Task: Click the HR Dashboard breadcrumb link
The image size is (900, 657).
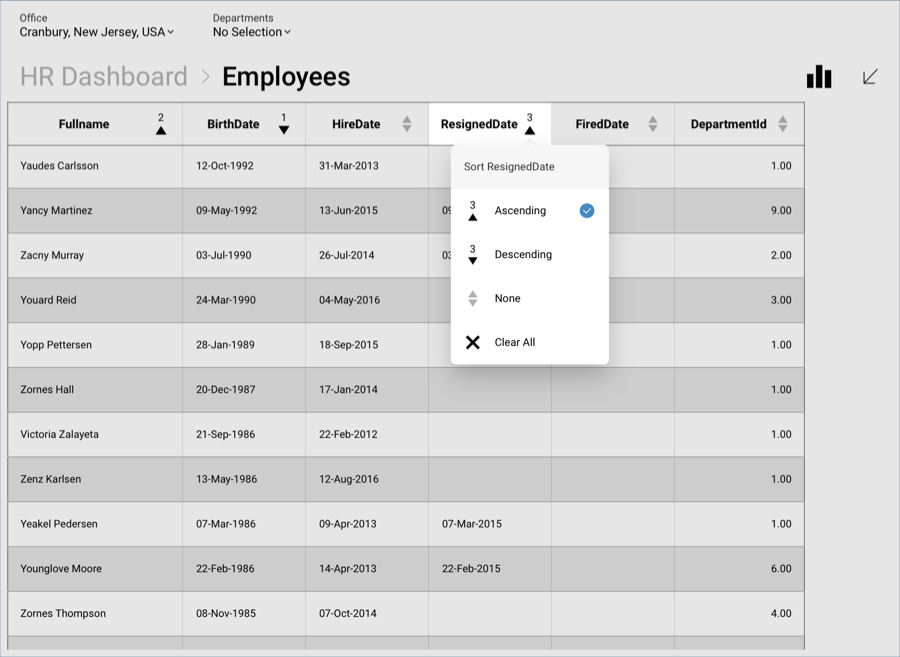Action: 104,77
